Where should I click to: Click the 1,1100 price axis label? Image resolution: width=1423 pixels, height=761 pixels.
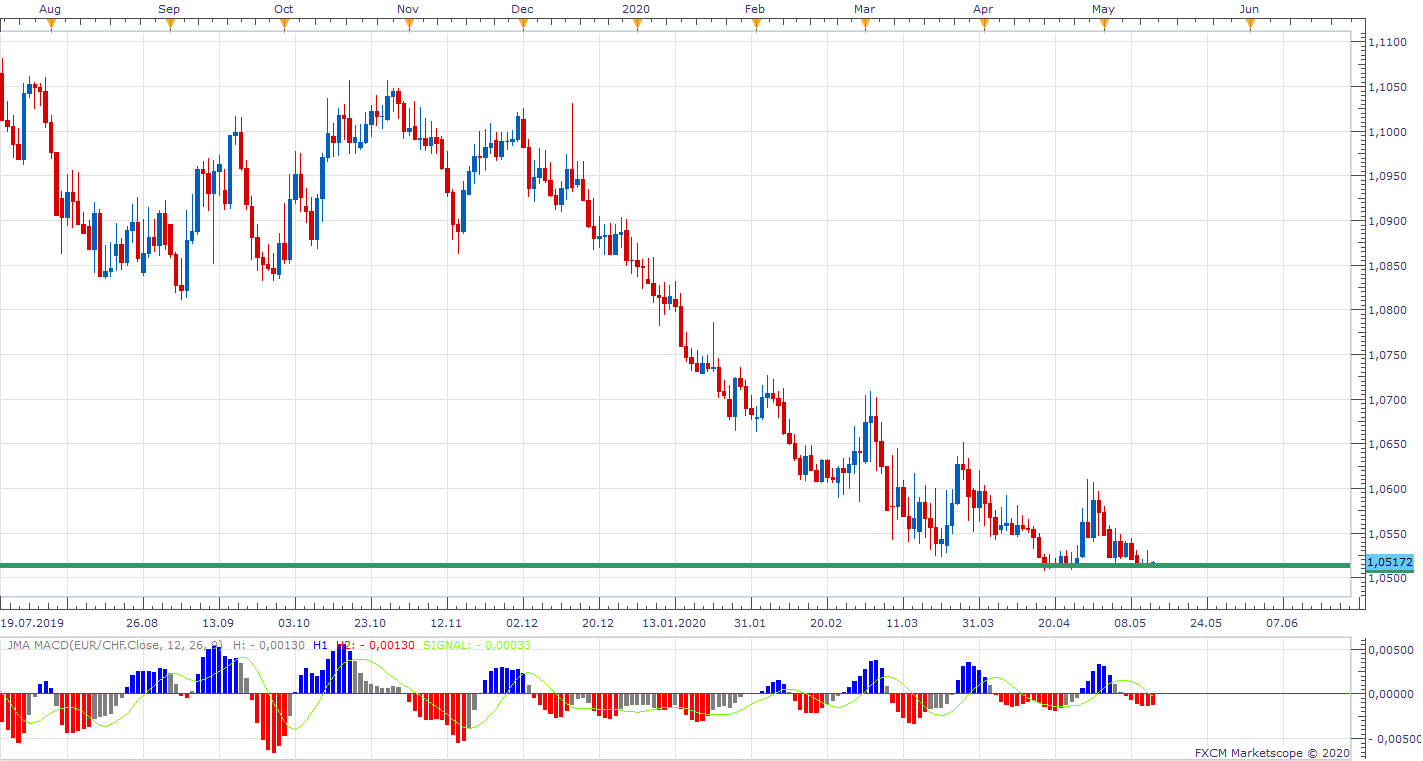click(x=1389, y=42)
